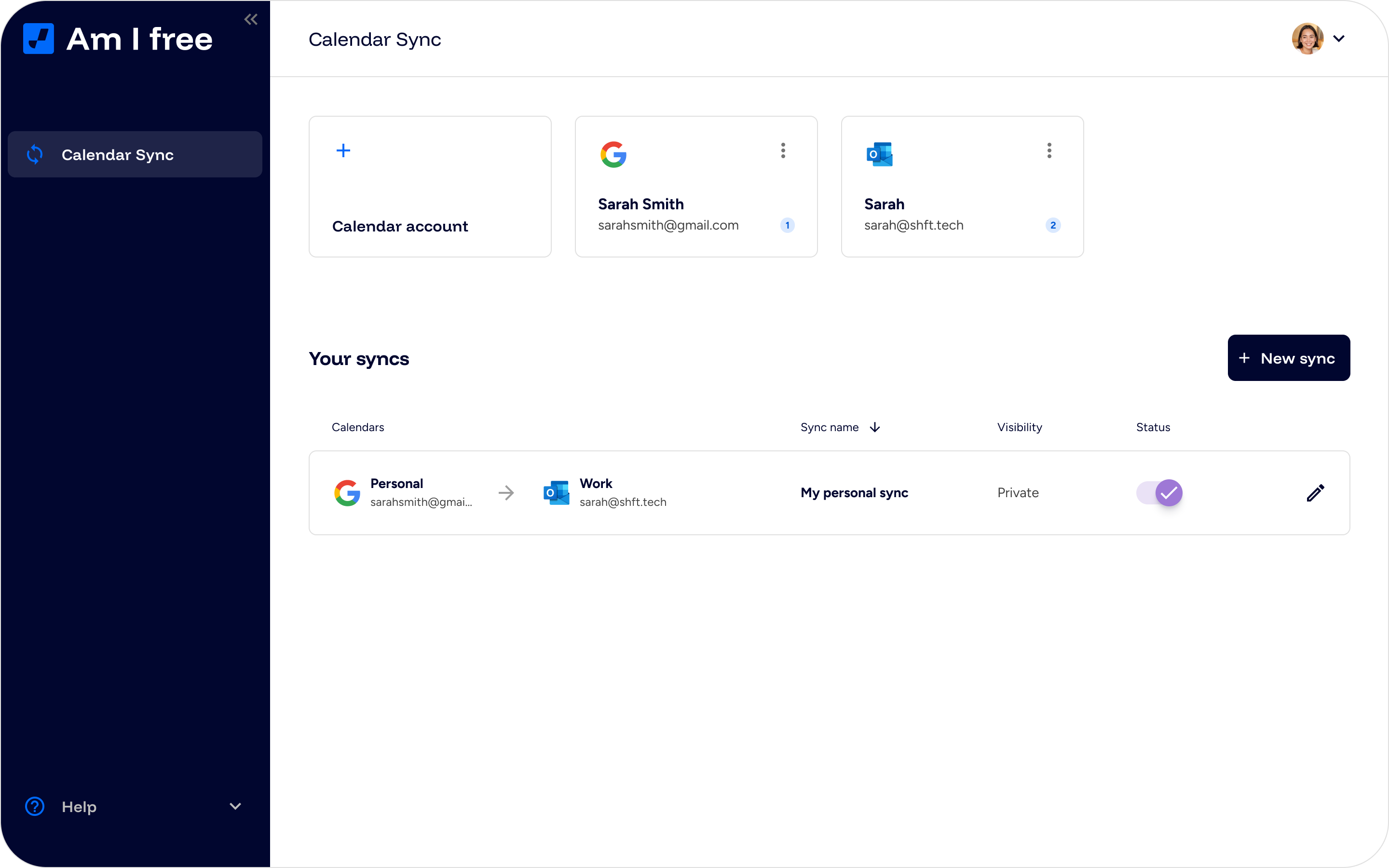This screenshot has height=868, width=1389.
Task: Add a new Calendar account card
Action: pyautogui.click(x=430, y=187)
